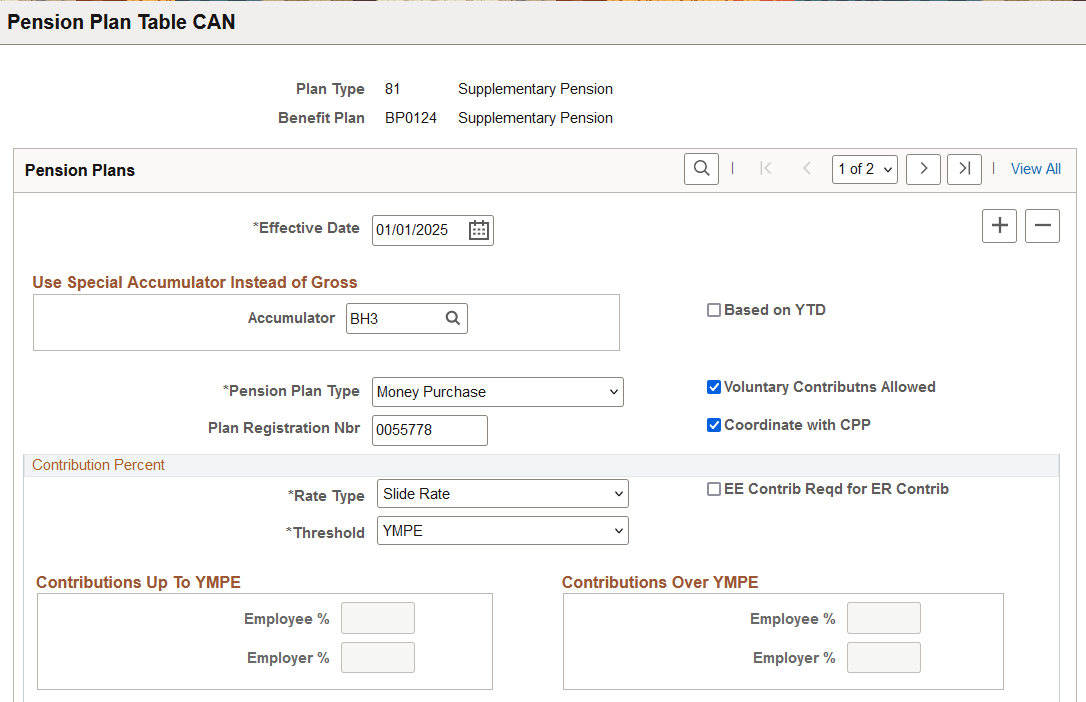Image resolution: width=1086 pixels, height=702 pixels.
Task: Add a new row with plus button
Action: click(x=999, y=226)
